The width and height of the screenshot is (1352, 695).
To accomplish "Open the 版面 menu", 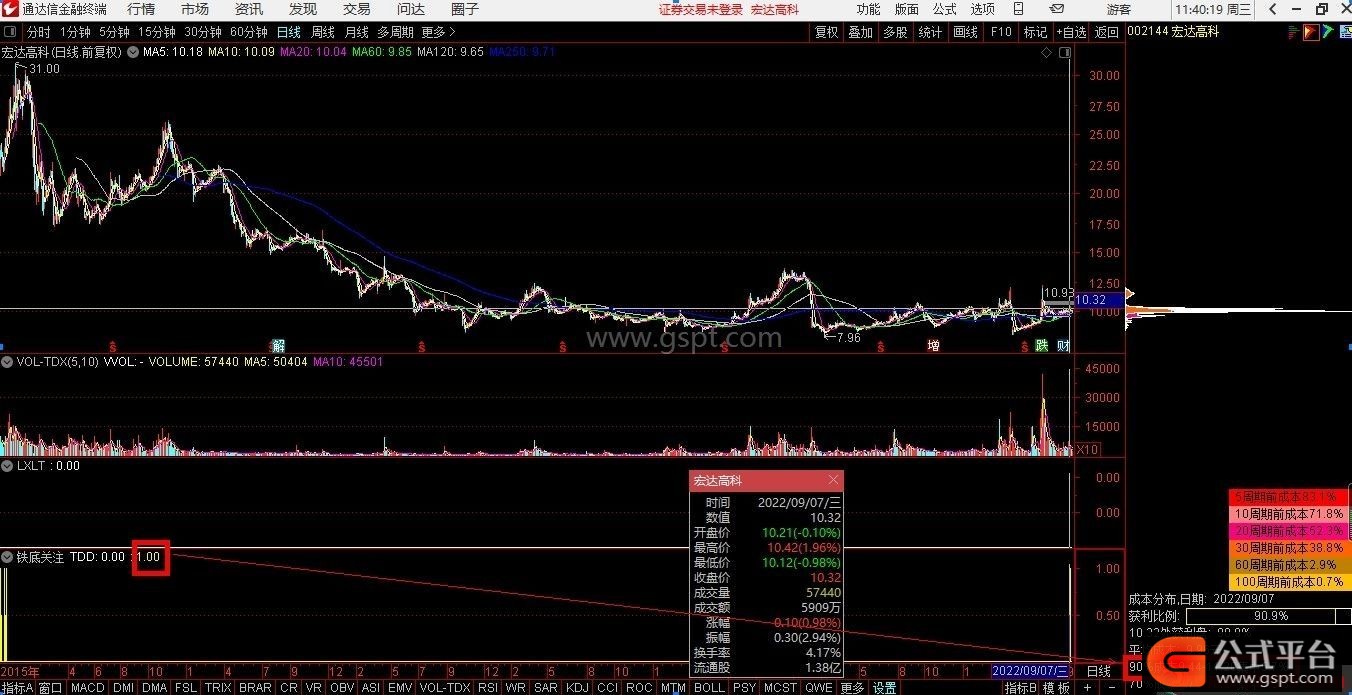I will pos(906,9).
